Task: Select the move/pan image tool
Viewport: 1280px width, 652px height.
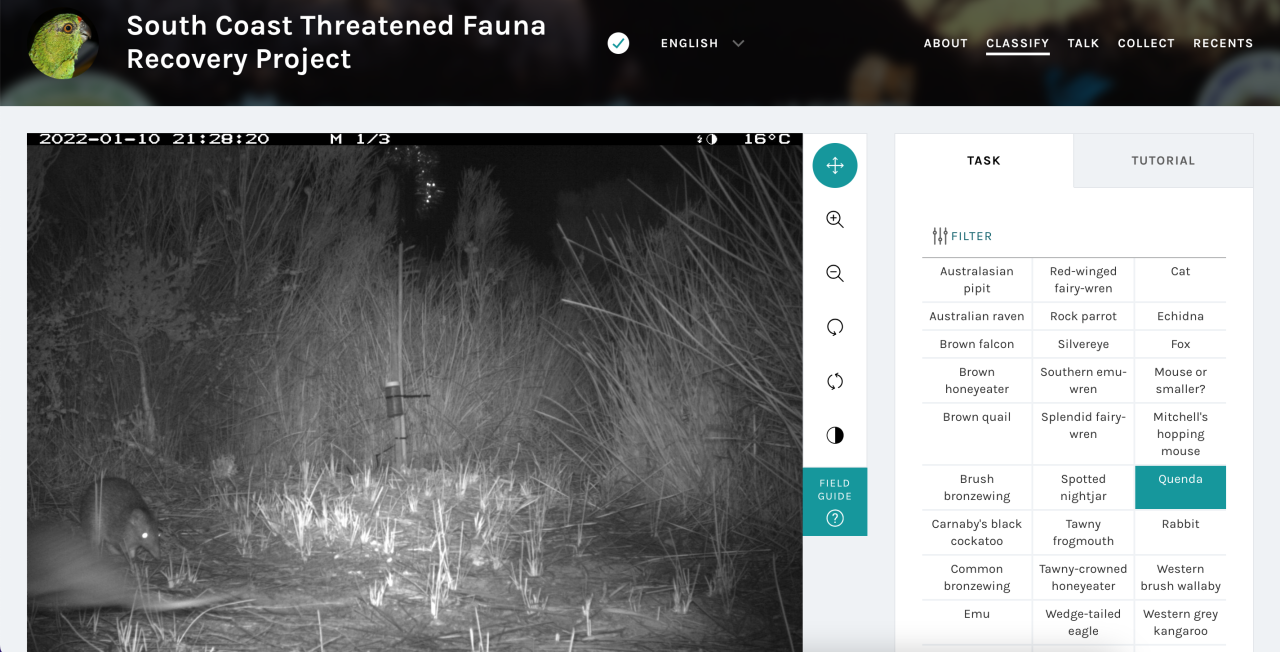Action: (x=835, y=166)
